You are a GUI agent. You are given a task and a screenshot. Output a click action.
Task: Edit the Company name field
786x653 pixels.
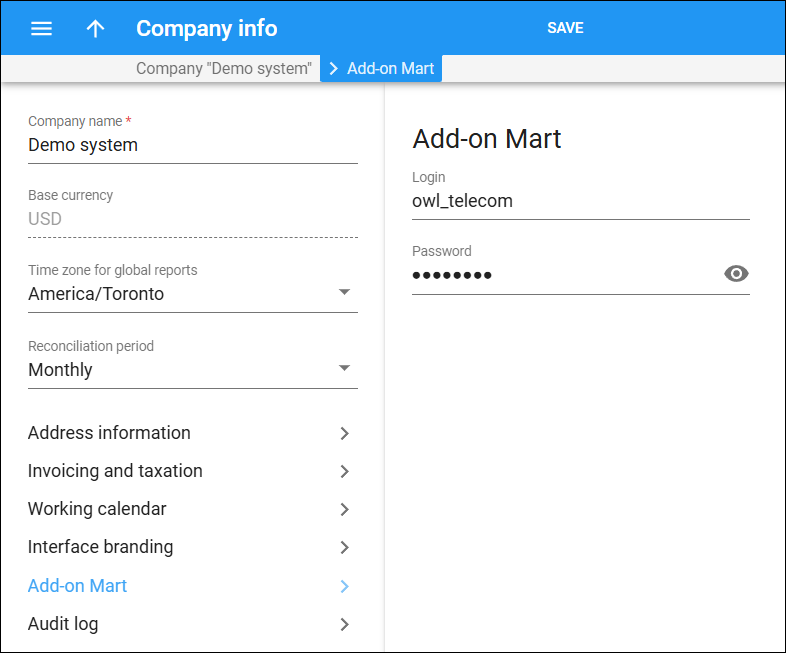click(192, 145)
